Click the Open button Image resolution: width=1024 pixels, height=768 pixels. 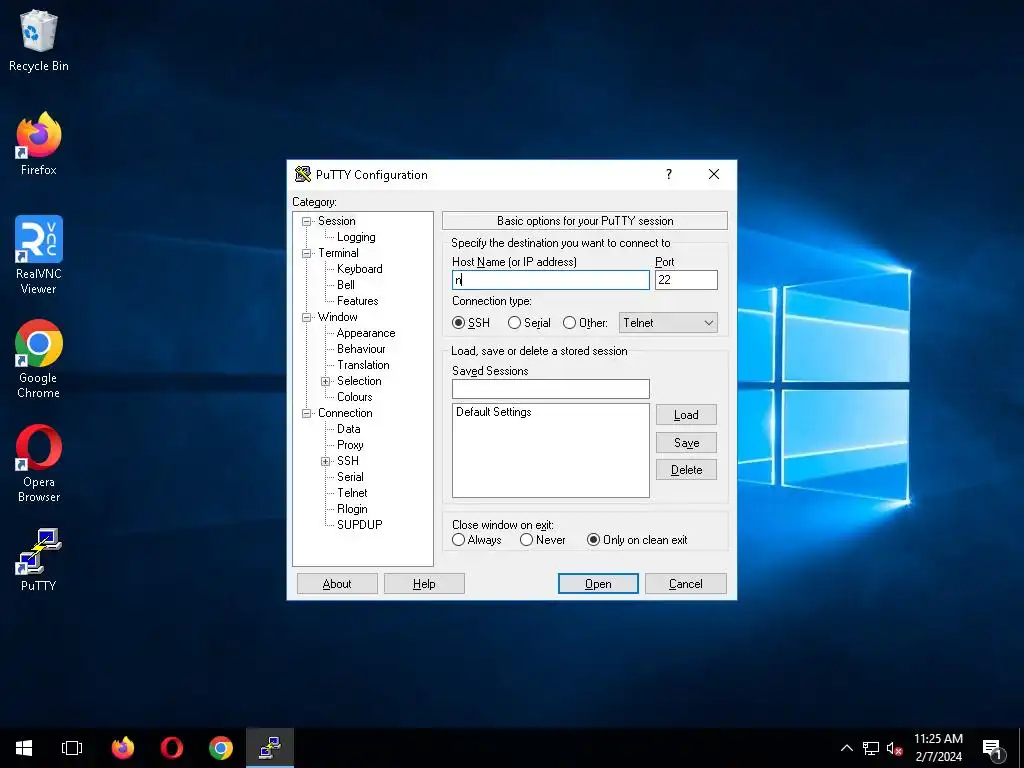(x=598, y=584)
